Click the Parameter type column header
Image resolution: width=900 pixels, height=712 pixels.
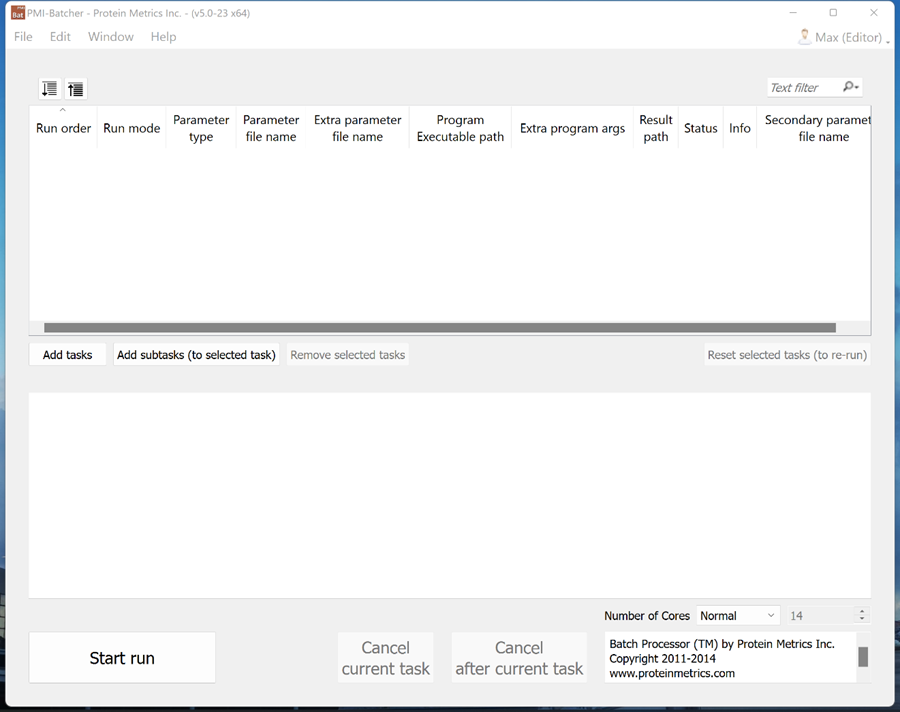(201, 128)
